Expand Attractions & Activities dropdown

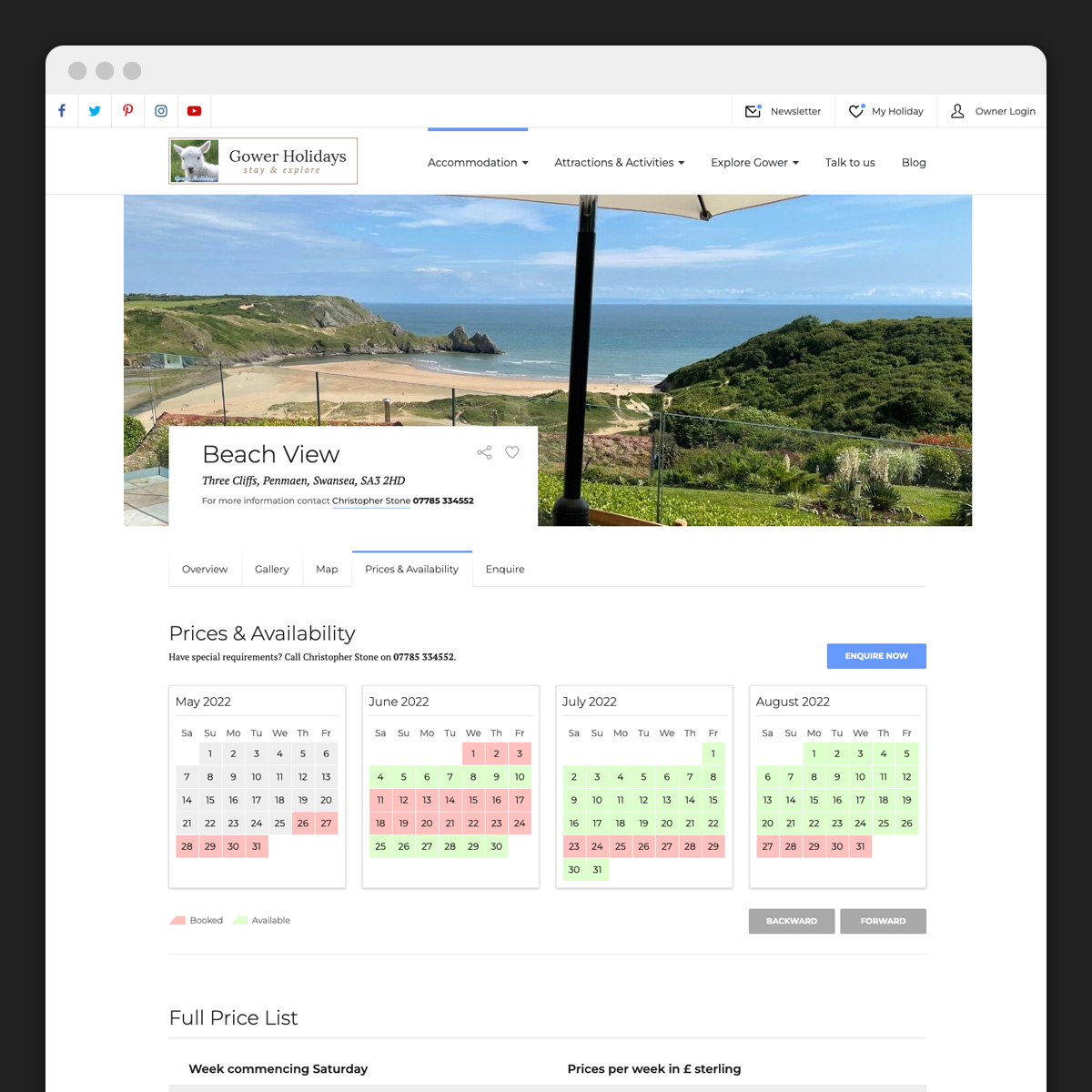coord(619,163)
